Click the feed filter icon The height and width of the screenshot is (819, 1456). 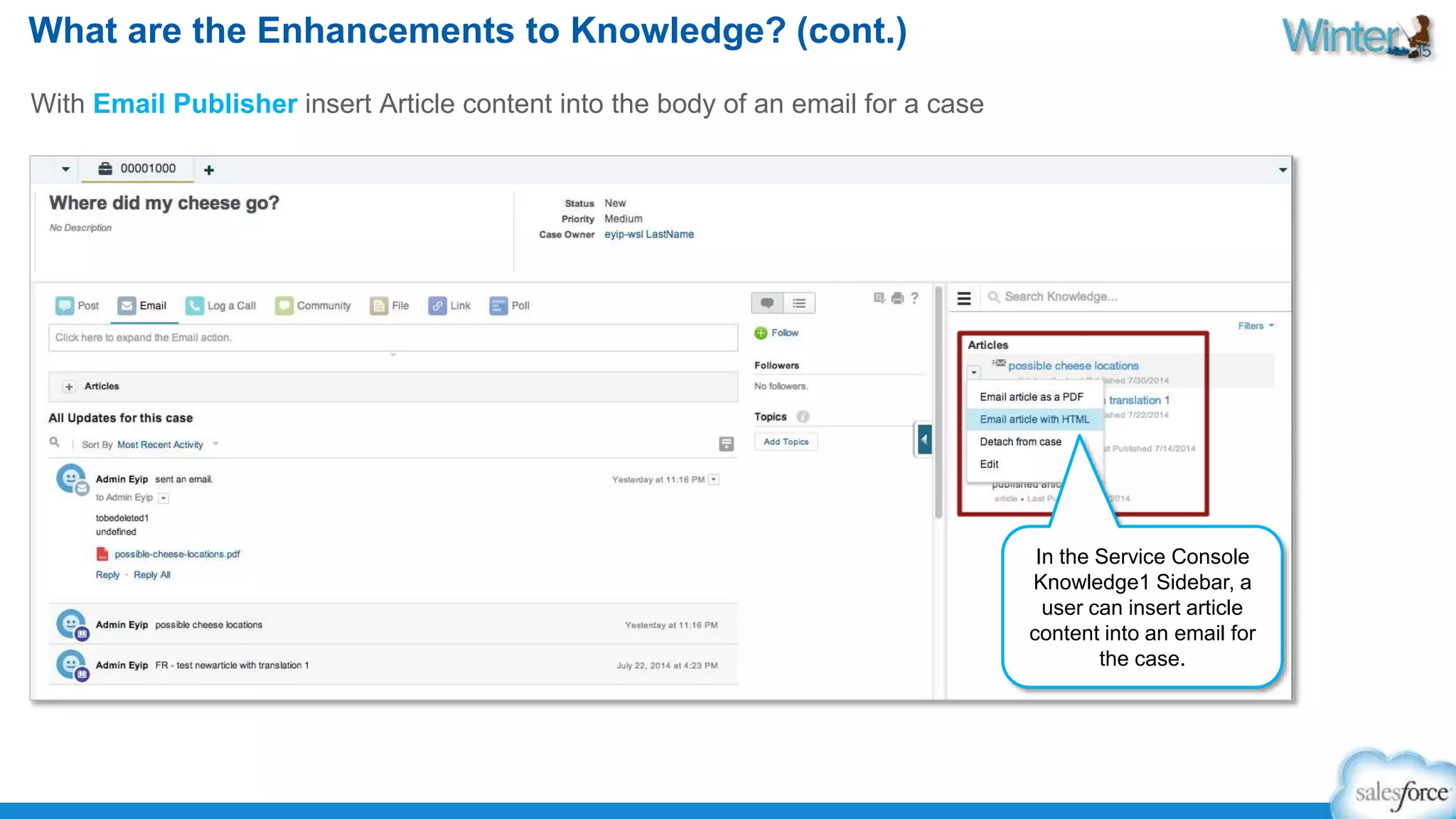(726, 444)
